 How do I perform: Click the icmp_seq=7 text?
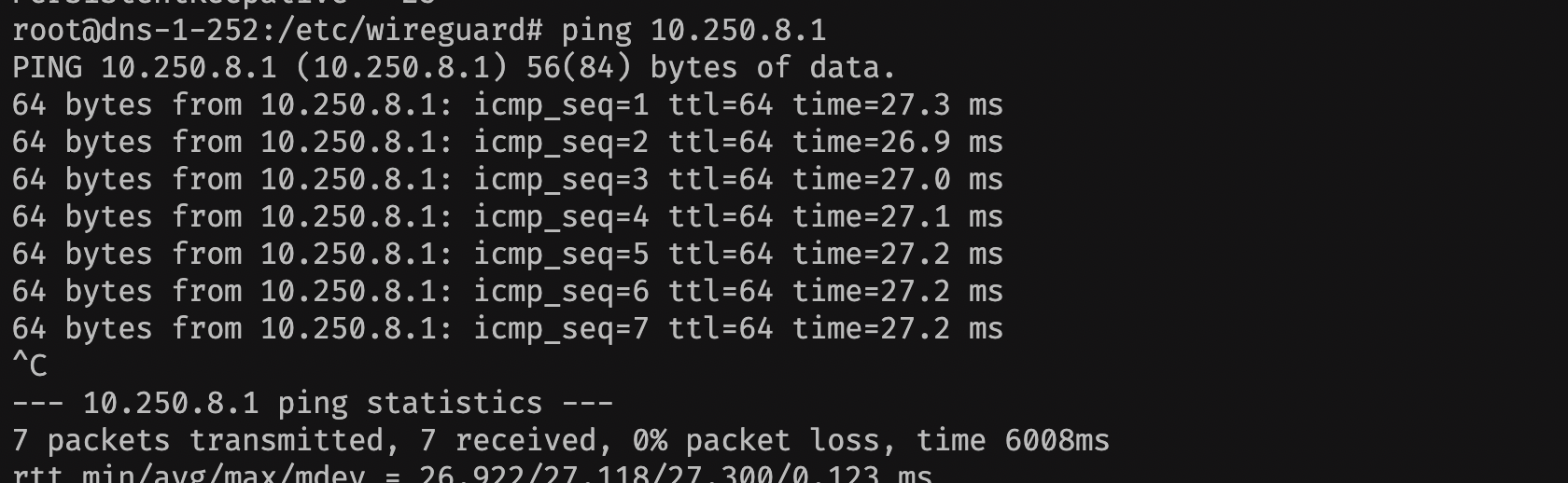[561, 329]
